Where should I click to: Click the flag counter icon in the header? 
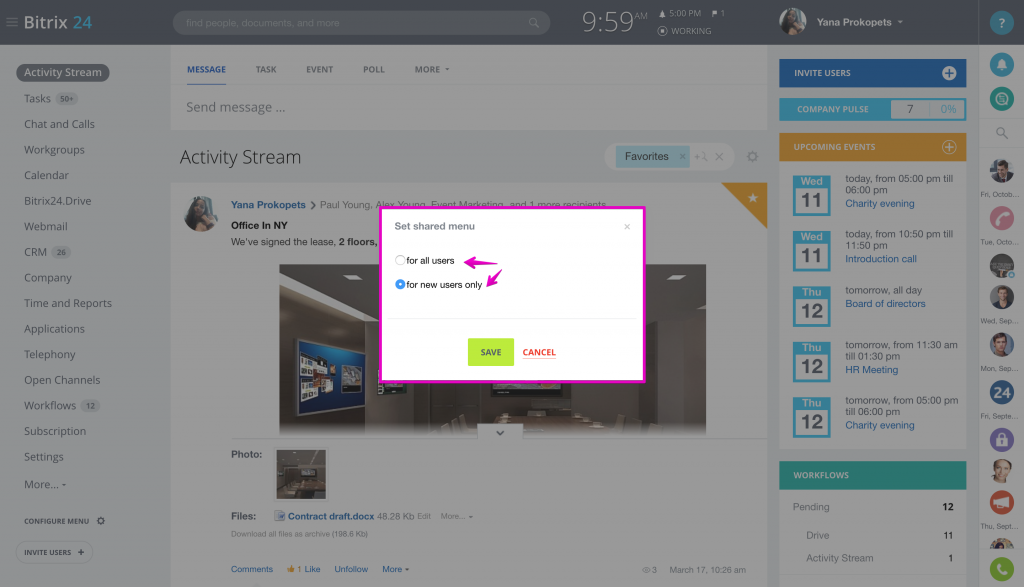point(714,14)
